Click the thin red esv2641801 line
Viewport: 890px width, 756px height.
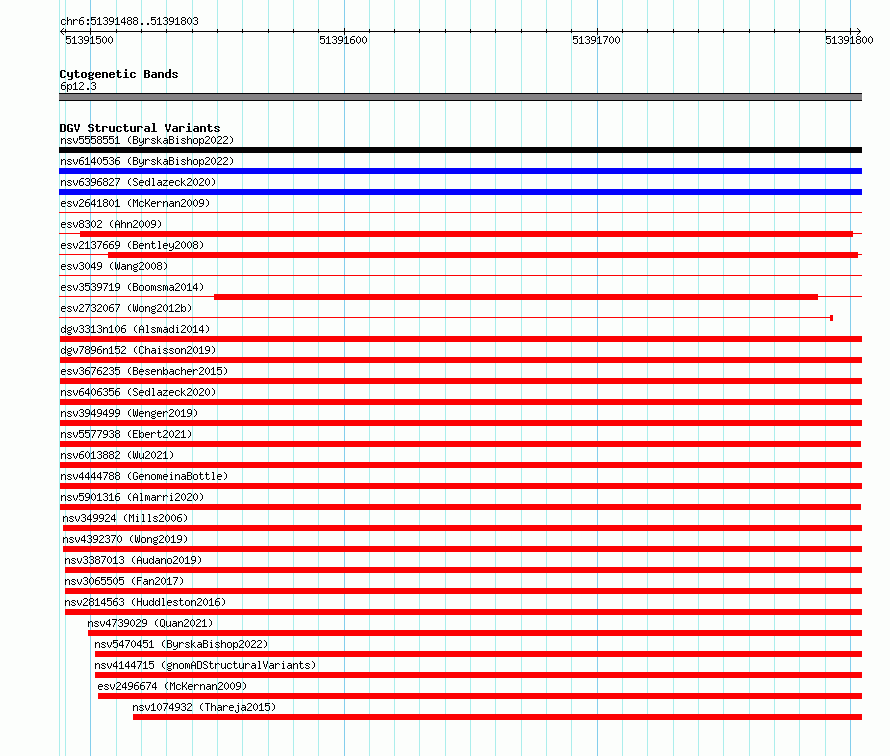460,213
